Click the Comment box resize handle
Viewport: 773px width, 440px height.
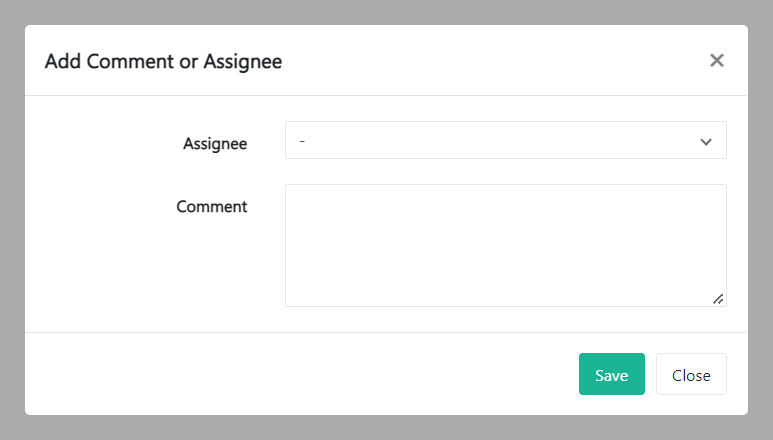click(x=718, y=298)
